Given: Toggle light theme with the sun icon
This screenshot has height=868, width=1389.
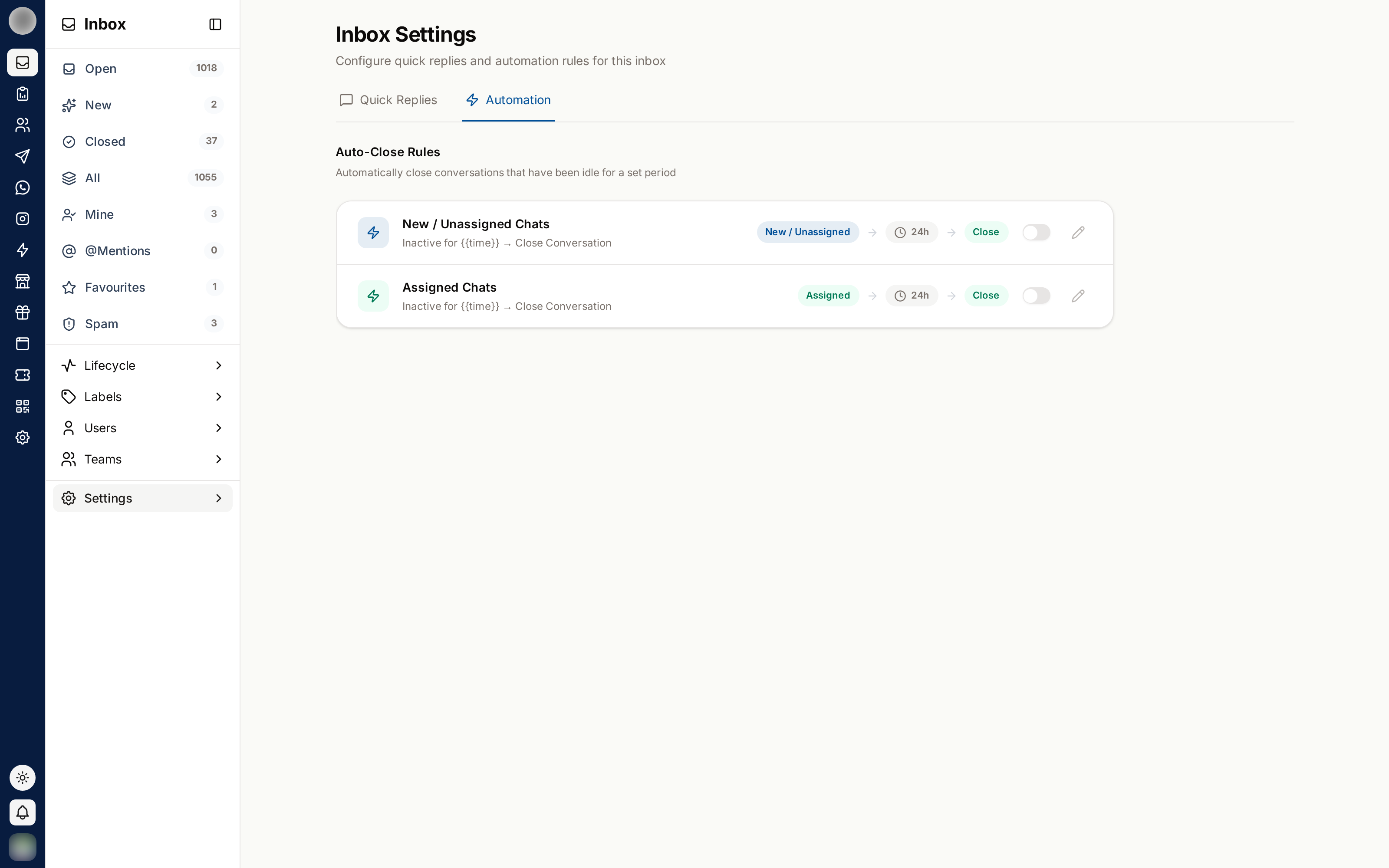Looking at the screenshot, I should click(23, 778).
